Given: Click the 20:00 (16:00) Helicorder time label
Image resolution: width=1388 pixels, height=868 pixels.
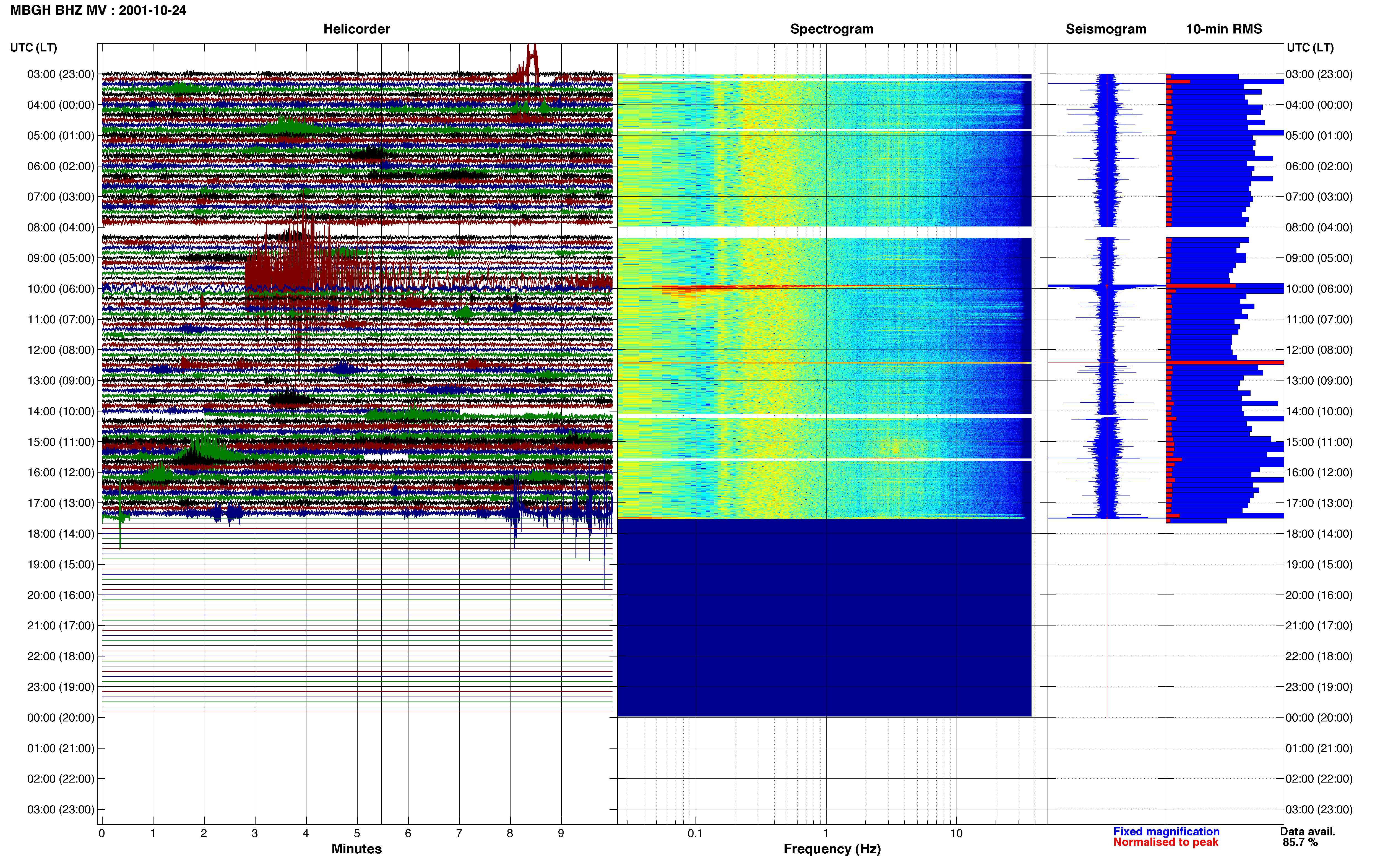Looking at the screenshot, I should pos(61,595).
